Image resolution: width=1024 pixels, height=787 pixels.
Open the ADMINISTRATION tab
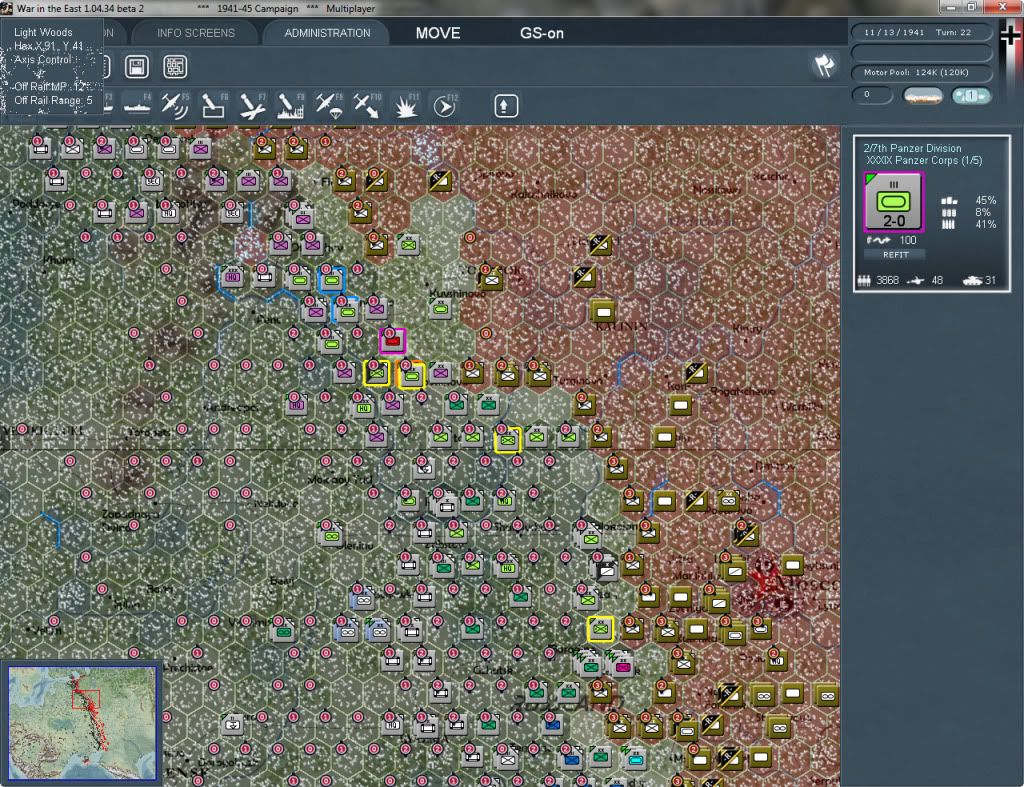click(327, 33)
